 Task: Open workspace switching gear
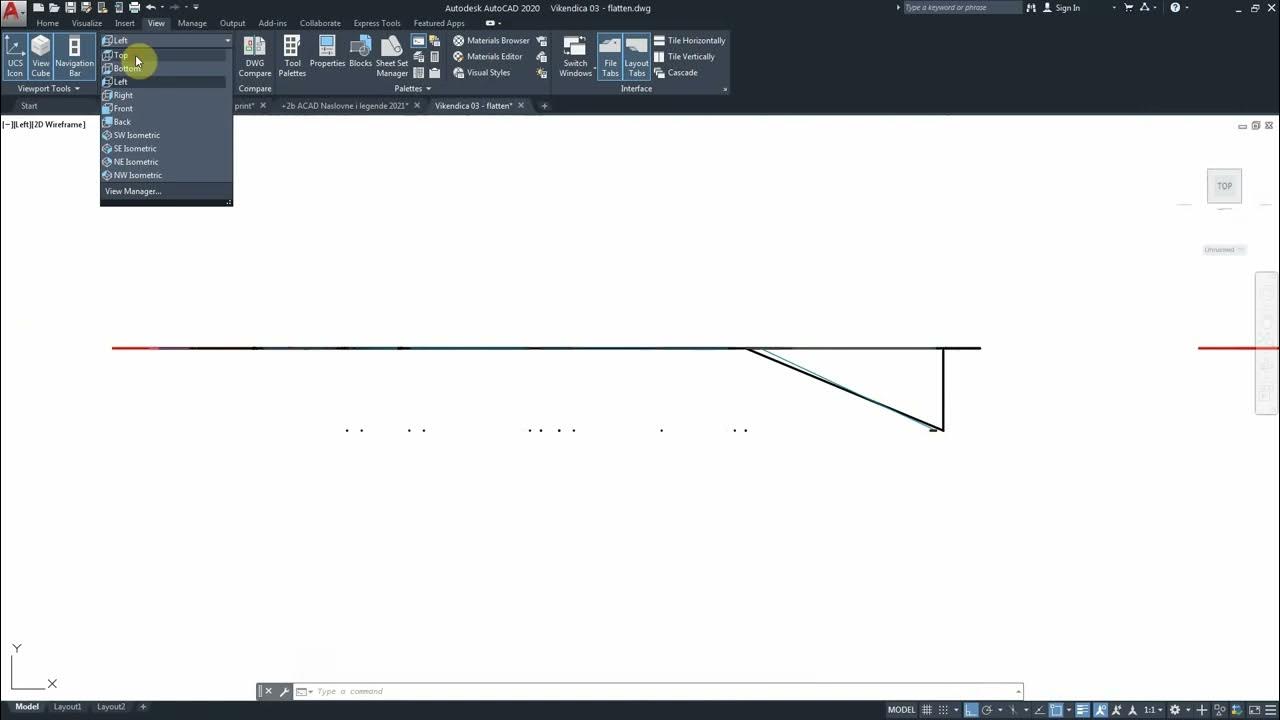point(1176,710)
